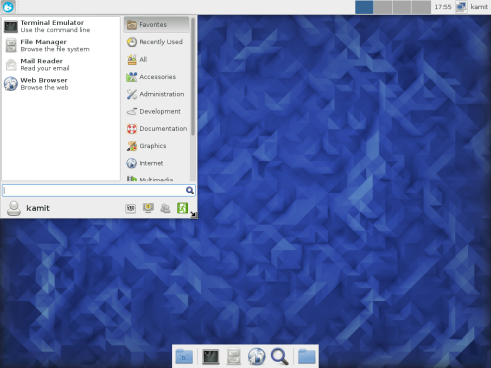
Task: Click the menu resize grip arrow
Action: tap(194, 215)
